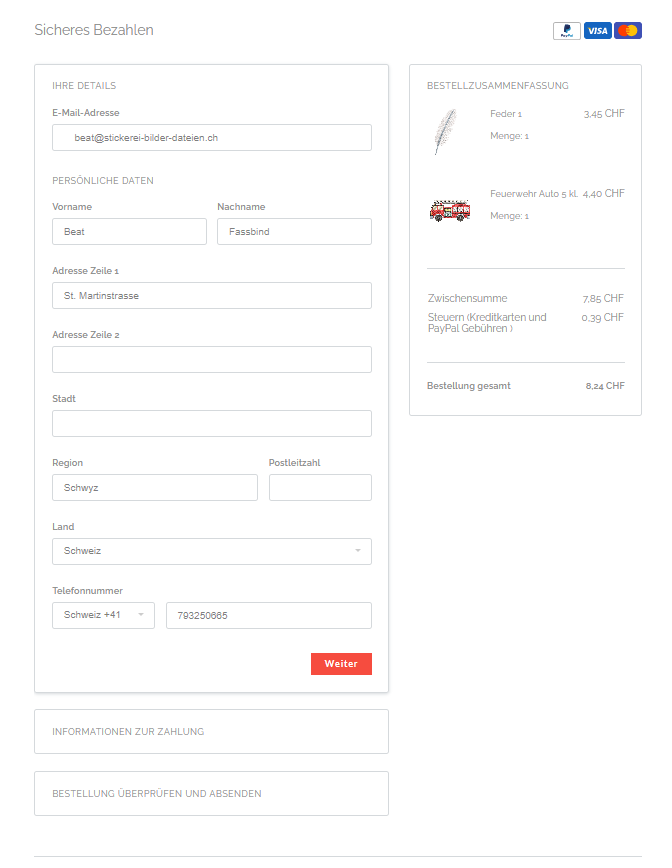Open the Land country dropdown
The image size is (672, 868).
pyautogui.click(x=211, y=551)
